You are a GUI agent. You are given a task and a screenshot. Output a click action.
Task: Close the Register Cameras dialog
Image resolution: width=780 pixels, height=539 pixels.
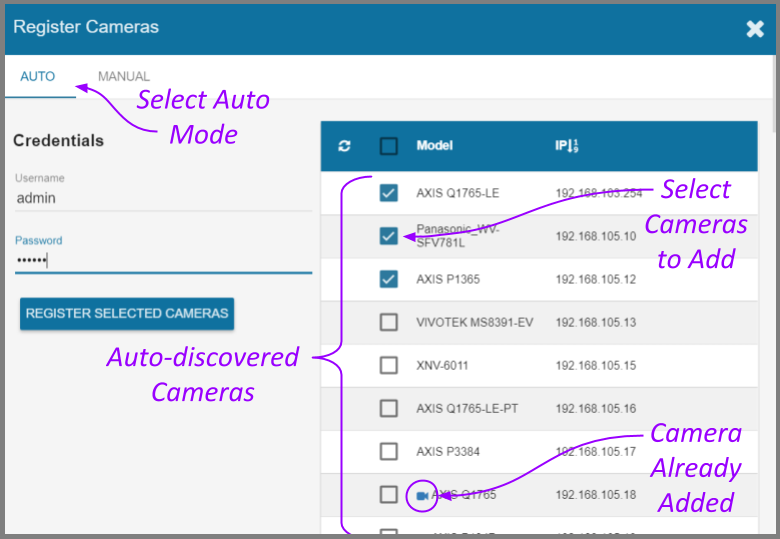[x=755, y=28]
